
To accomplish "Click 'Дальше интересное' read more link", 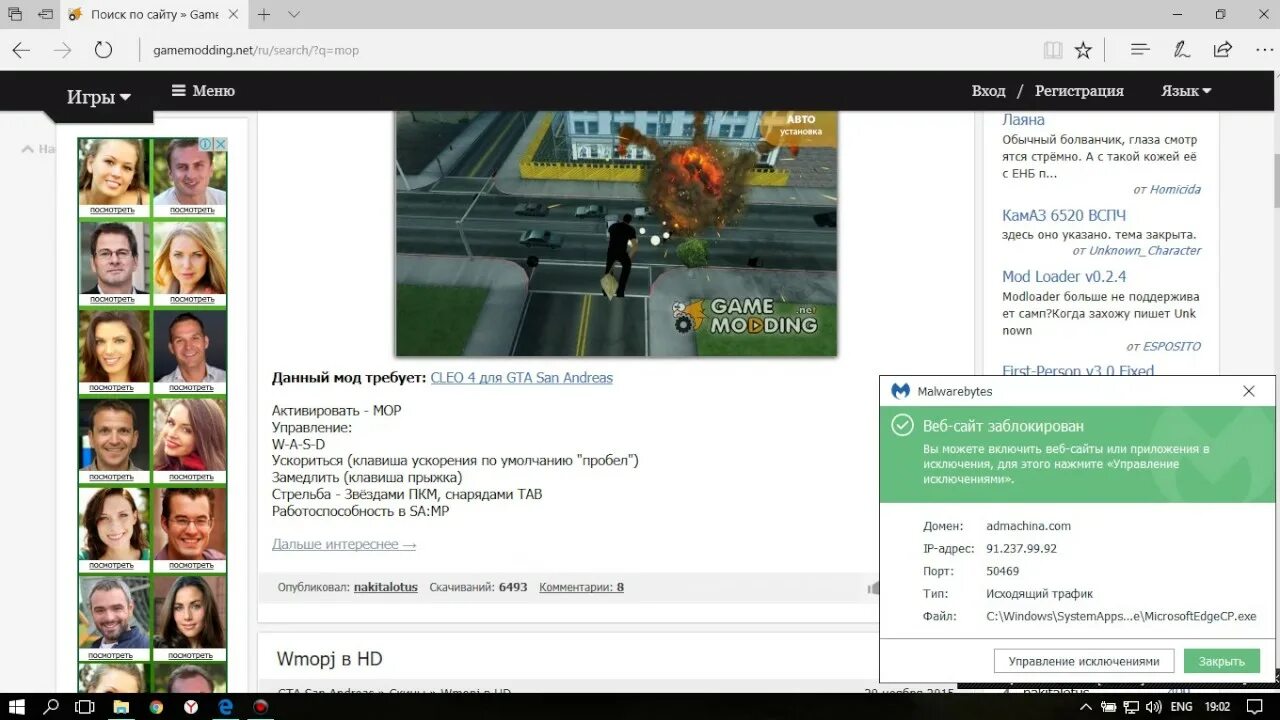I will [x=344, y=544].
